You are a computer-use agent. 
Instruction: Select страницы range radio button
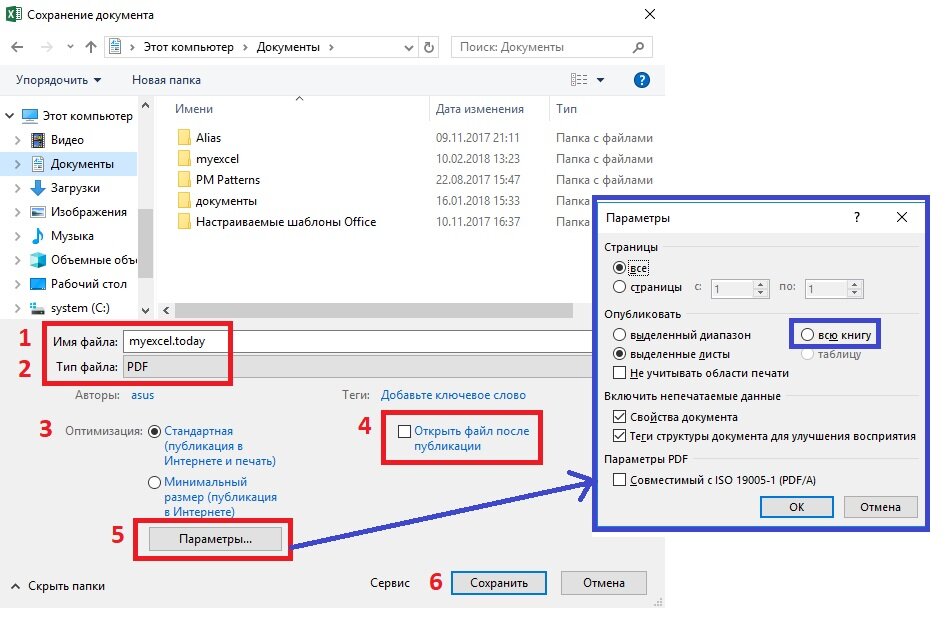tap(619, 287)
